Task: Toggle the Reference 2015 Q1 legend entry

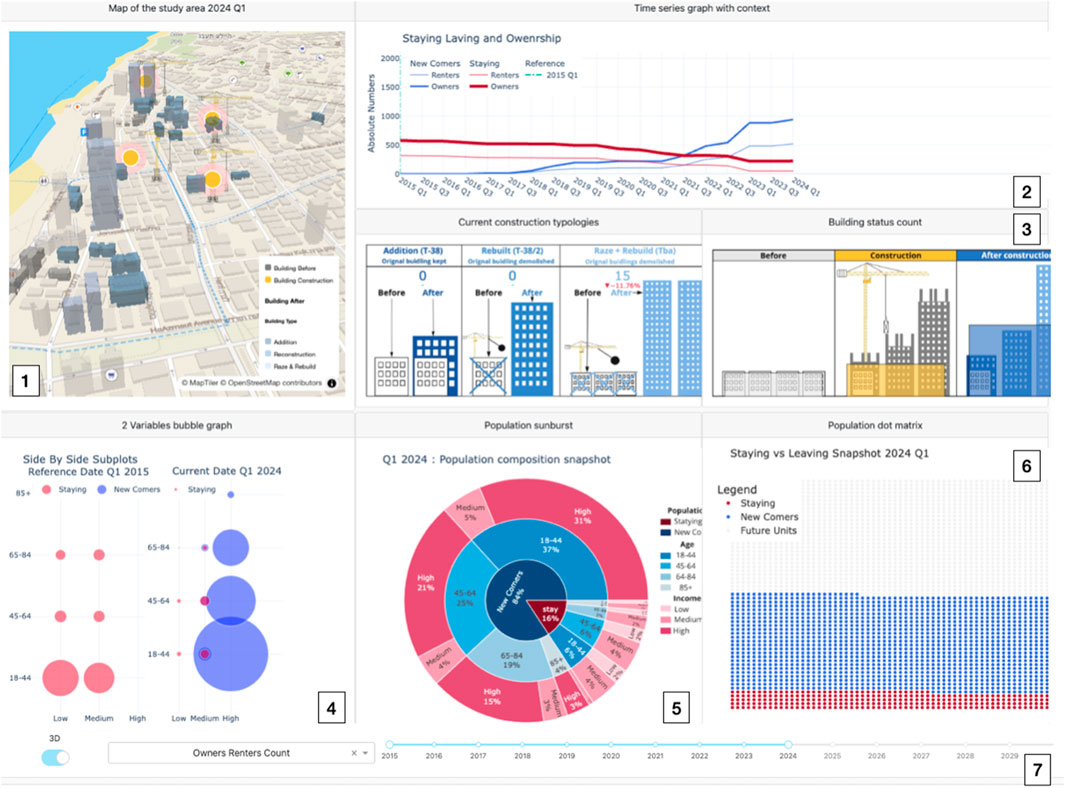Action: pyautogui.click(x=552, y=75)
